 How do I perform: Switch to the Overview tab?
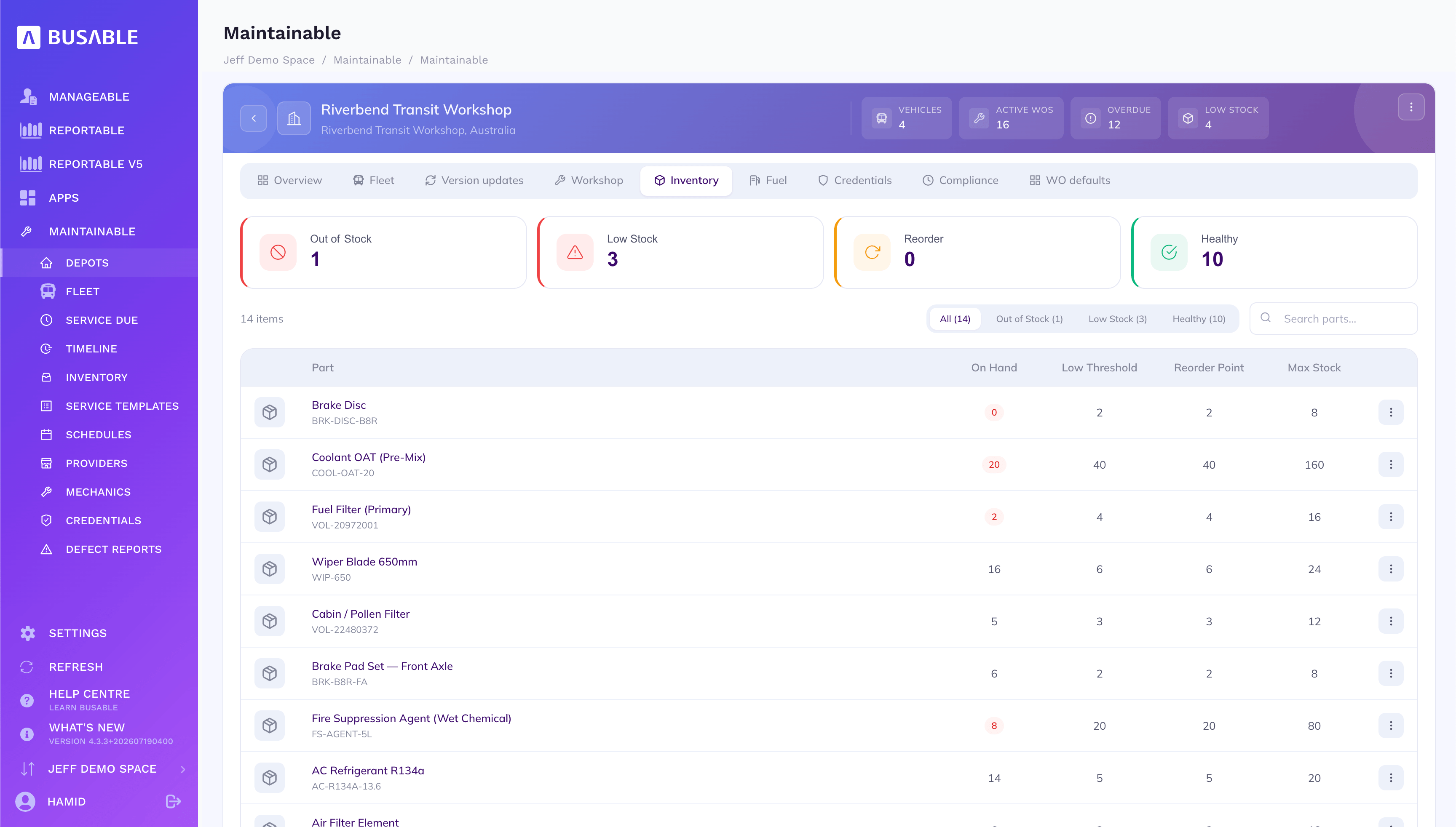pyautogui.click(x=289, y=180)
